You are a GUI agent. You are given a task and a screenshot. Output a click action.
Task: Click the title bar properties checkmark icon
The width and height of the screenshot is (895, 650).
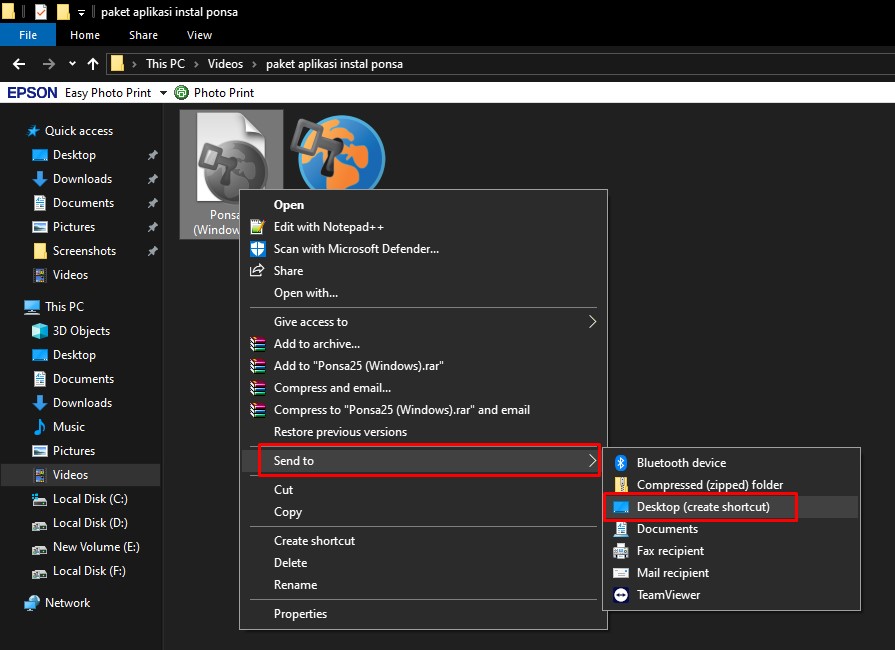tap(41, 11)
